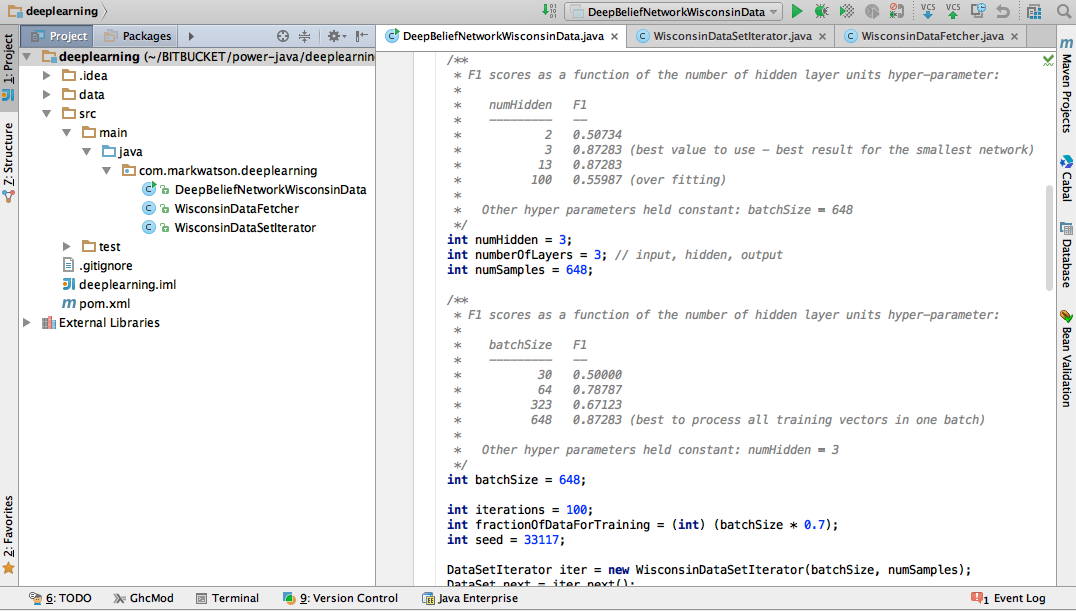Click the Scroll from Source target icon
1076x611 pixels.
coord(282,34)
